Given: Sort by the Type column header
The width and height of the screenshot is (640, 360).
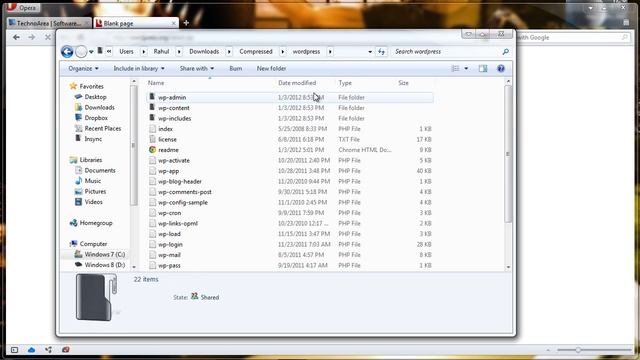Looking at the screenshot, I should pos(345,83).
